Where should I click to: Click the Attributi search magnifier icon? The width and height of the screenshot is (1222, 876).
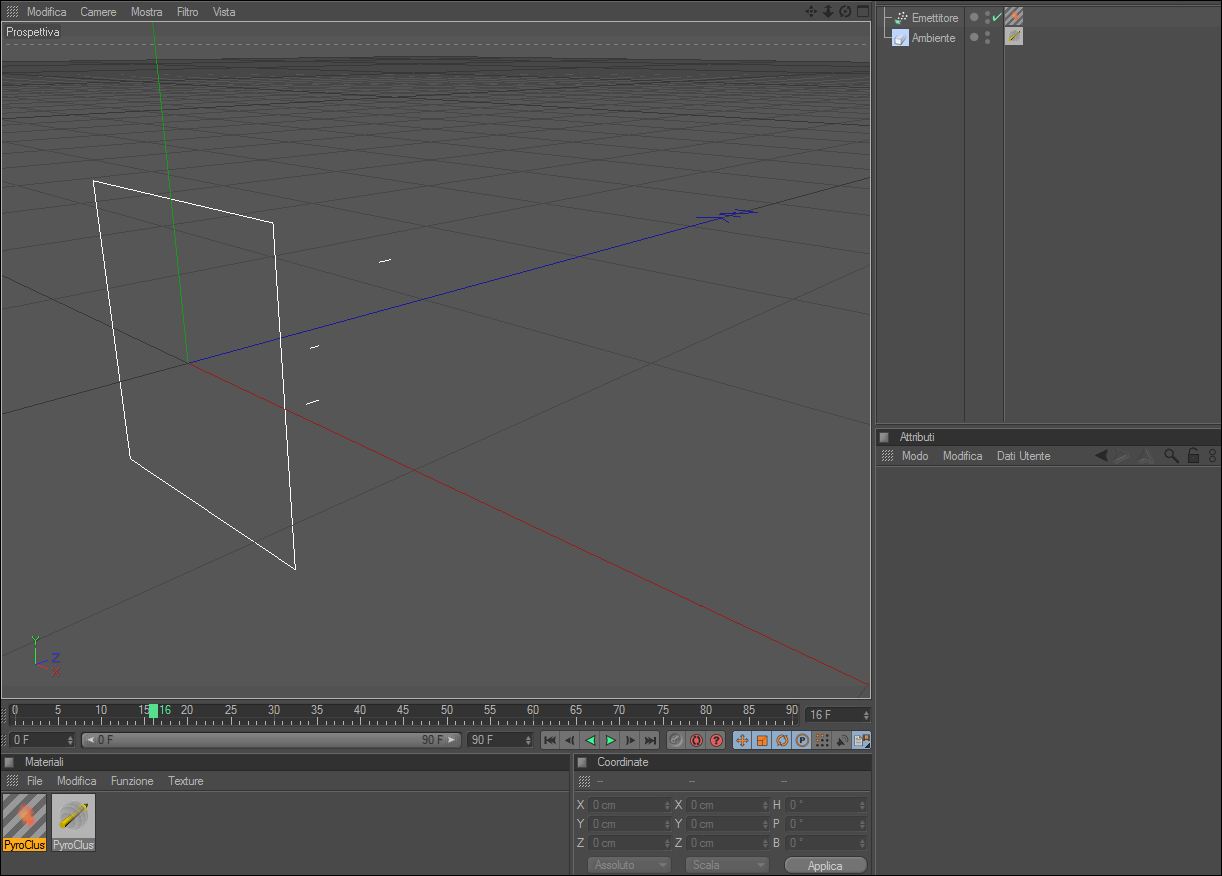click(x=1171, y=455)
